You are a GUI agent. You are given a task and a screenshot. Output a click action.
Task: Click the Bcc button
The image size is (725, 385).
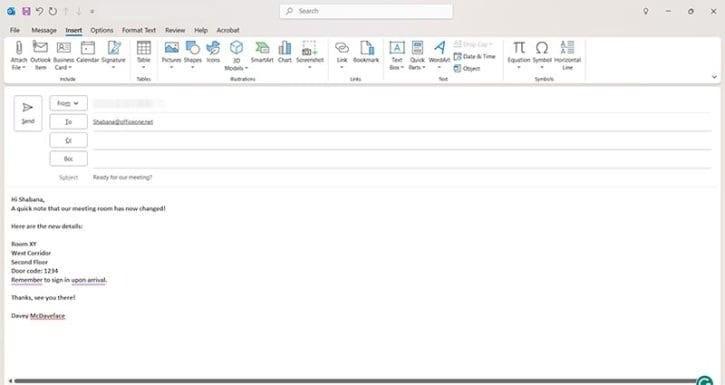point(68,159)
